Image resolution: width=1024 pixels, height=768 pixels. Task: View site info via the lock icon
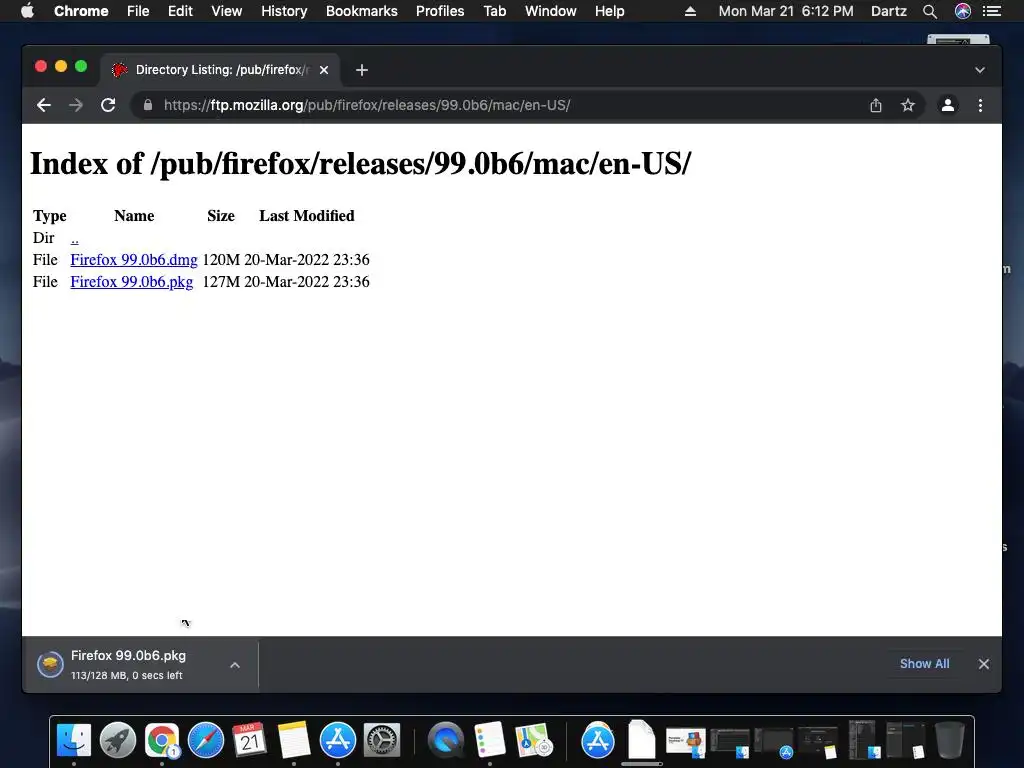point(148,105)
